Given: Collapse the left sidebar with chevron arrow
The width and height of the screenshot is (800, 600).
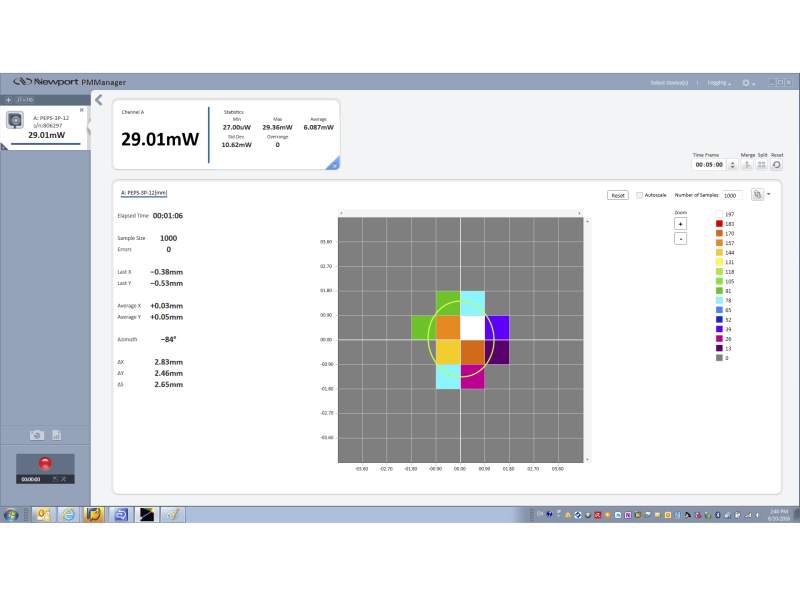Looking at the screenshot, I should (x=98, y=99).
